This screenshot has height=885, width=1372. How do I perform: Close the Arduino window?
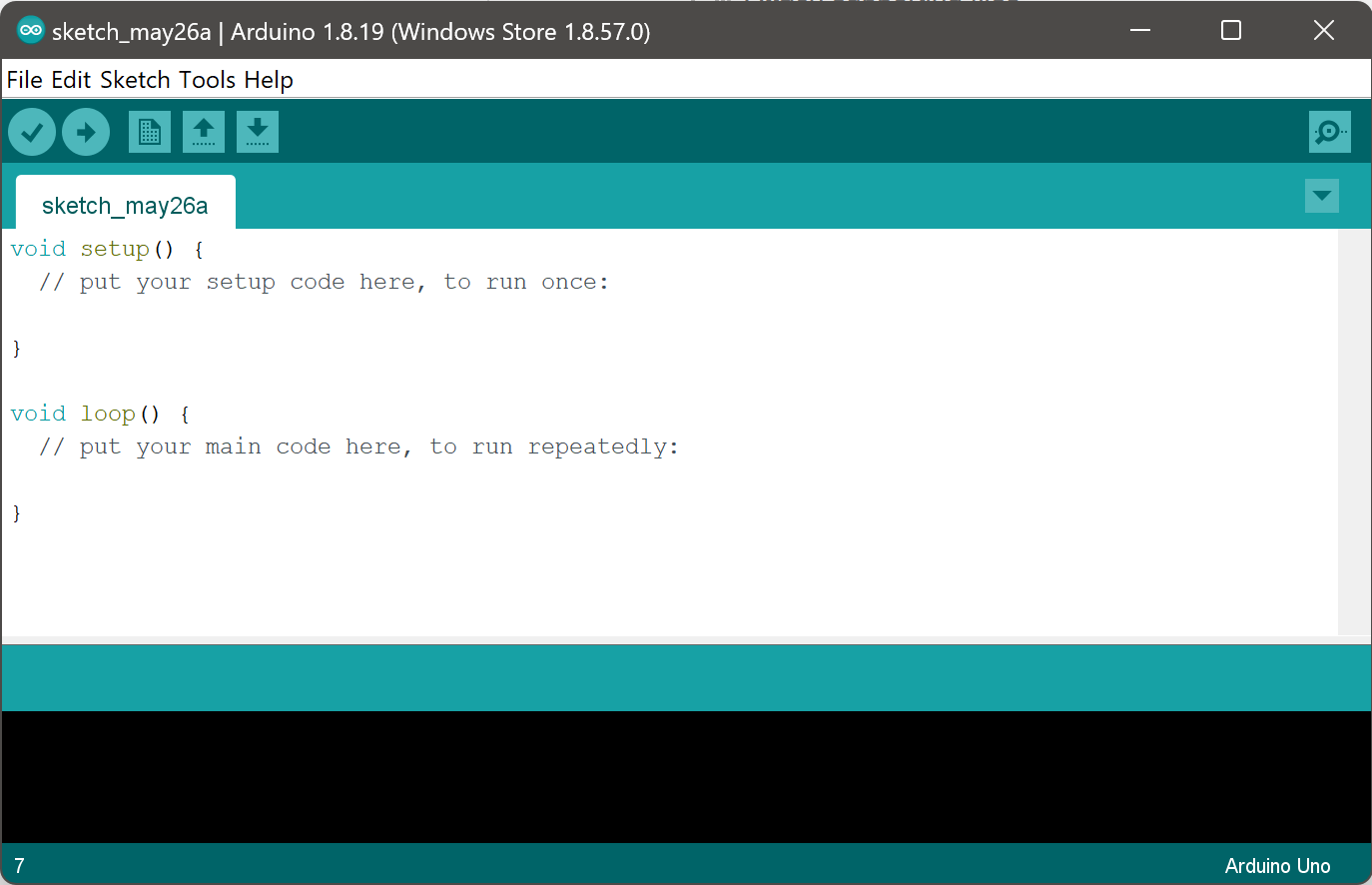pyautogui.click(x=1324, y=30)
